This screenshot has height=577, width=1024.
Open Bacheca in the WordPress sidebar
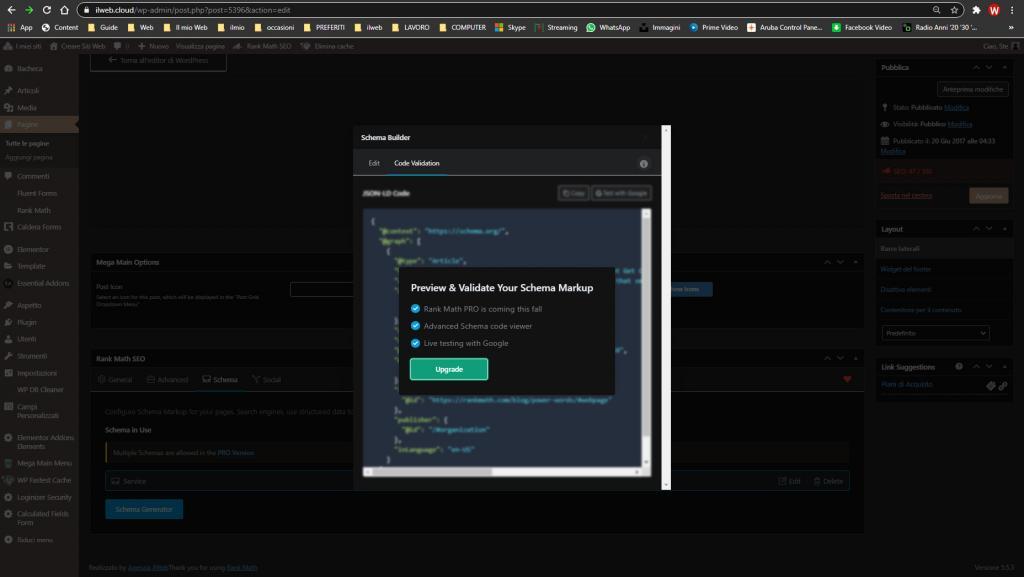click(x=29, y=69)
